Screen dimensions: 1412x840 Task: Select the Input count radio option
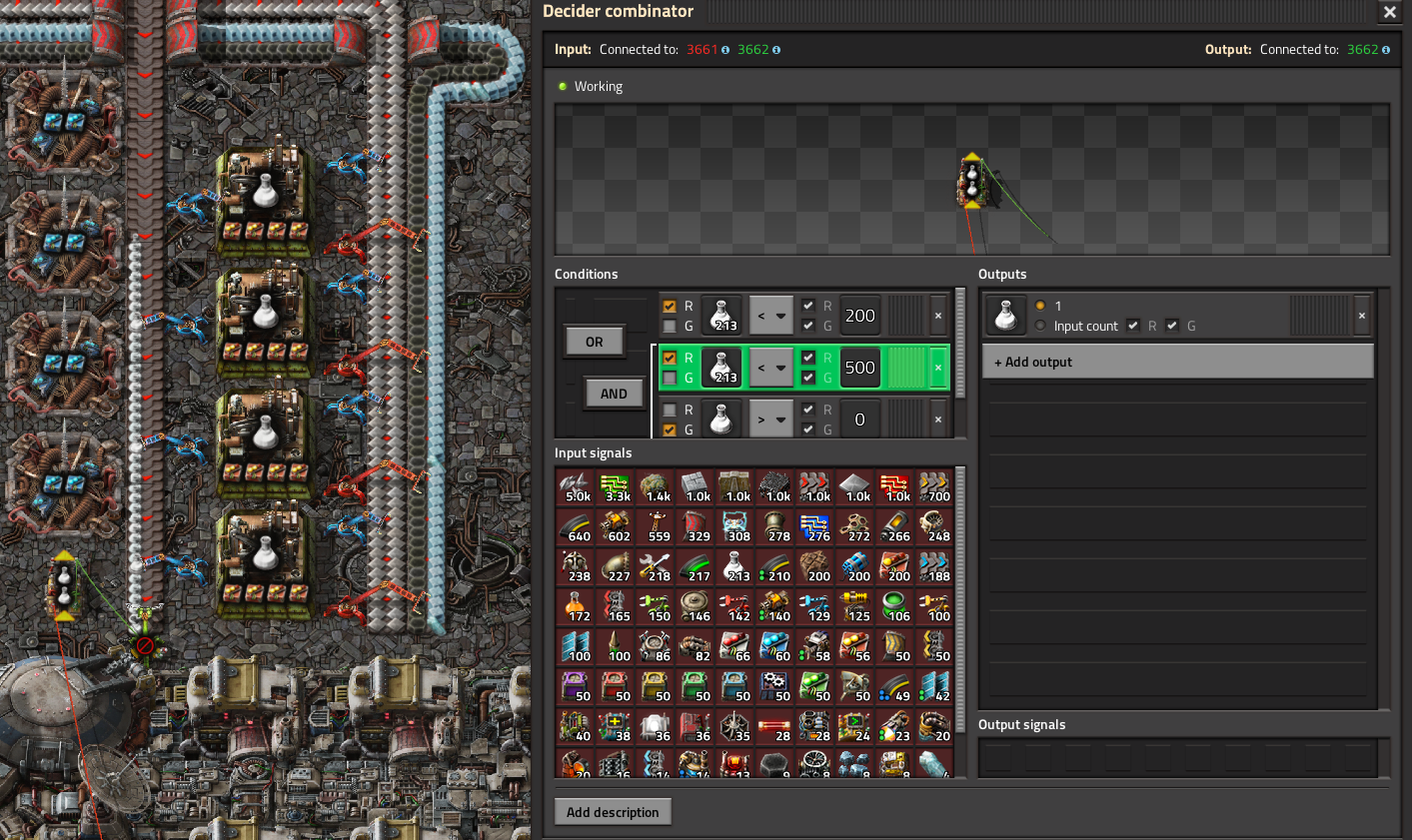tap(1040, 326)
